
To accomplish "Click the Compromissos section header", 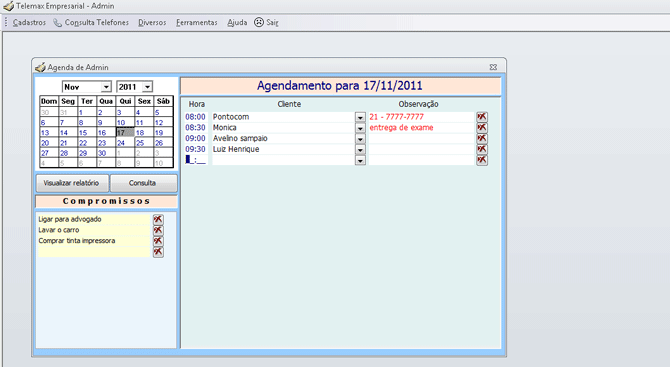I will coord(106,201).
